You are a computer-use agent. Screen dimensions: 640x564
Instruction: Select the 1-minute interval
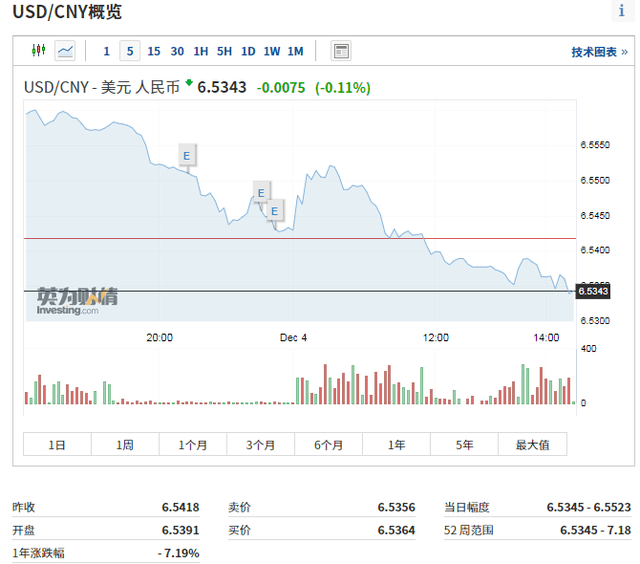pyautogui.click(x=107, y=51)
